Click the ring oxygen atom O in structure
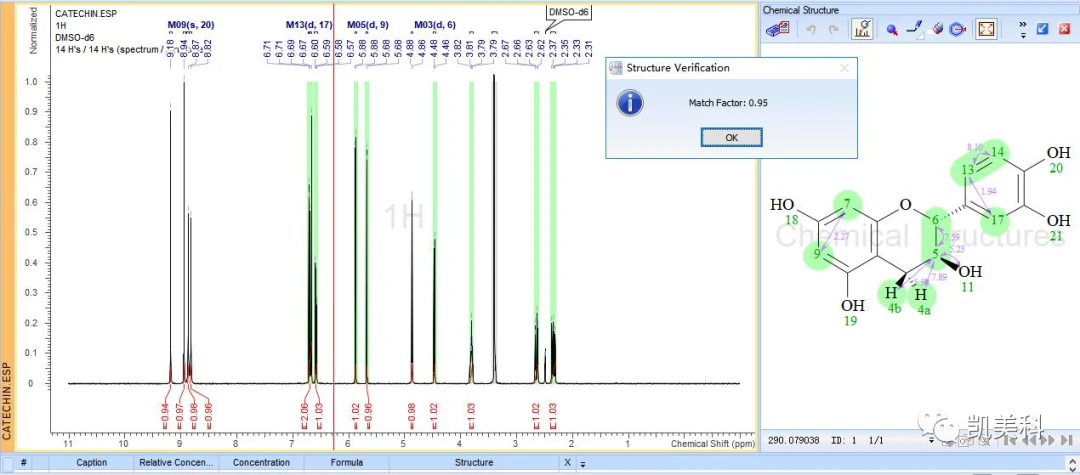The height and width of the screenshot is (475, 1080). pyautogui.click(x=905, y=204)
